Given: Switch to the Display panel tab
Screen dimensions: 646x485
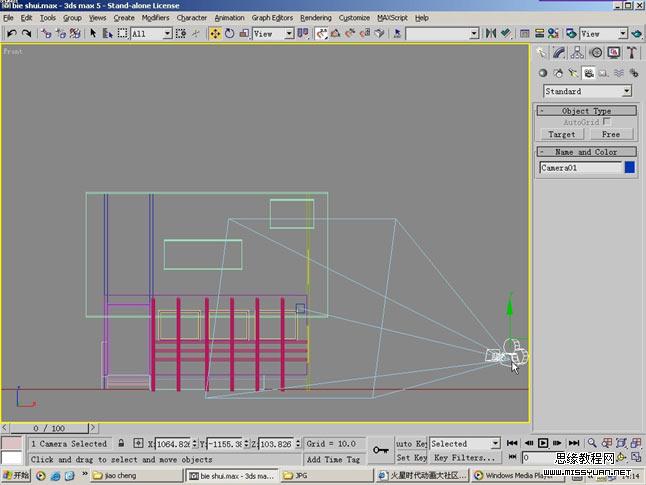Looking at the screenshot, I should click(x=614, y=53).
